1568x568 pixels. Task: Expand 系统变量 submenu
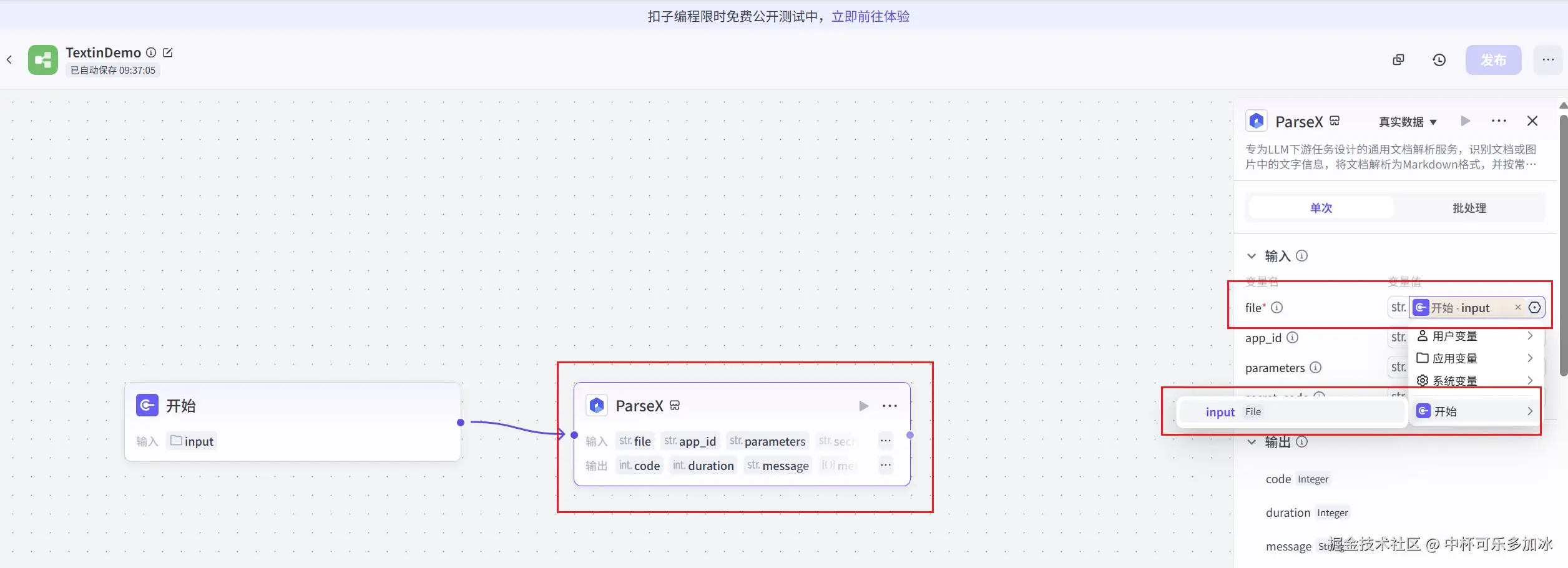tap(1475, 380)
